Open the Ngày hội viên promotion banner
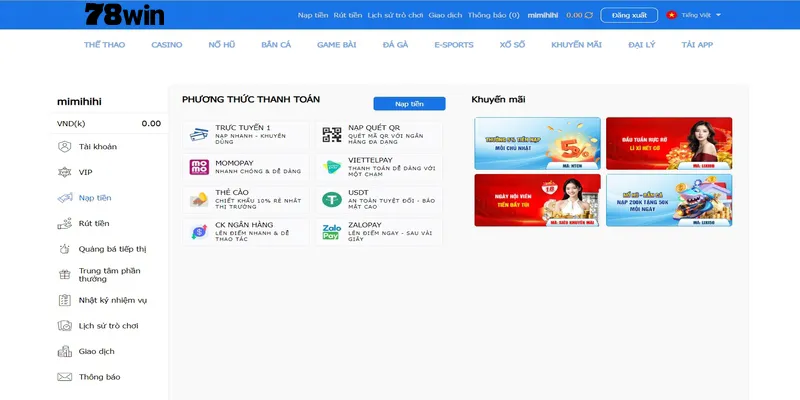Viewport: 800px width, 400px height. coord(537,200)
